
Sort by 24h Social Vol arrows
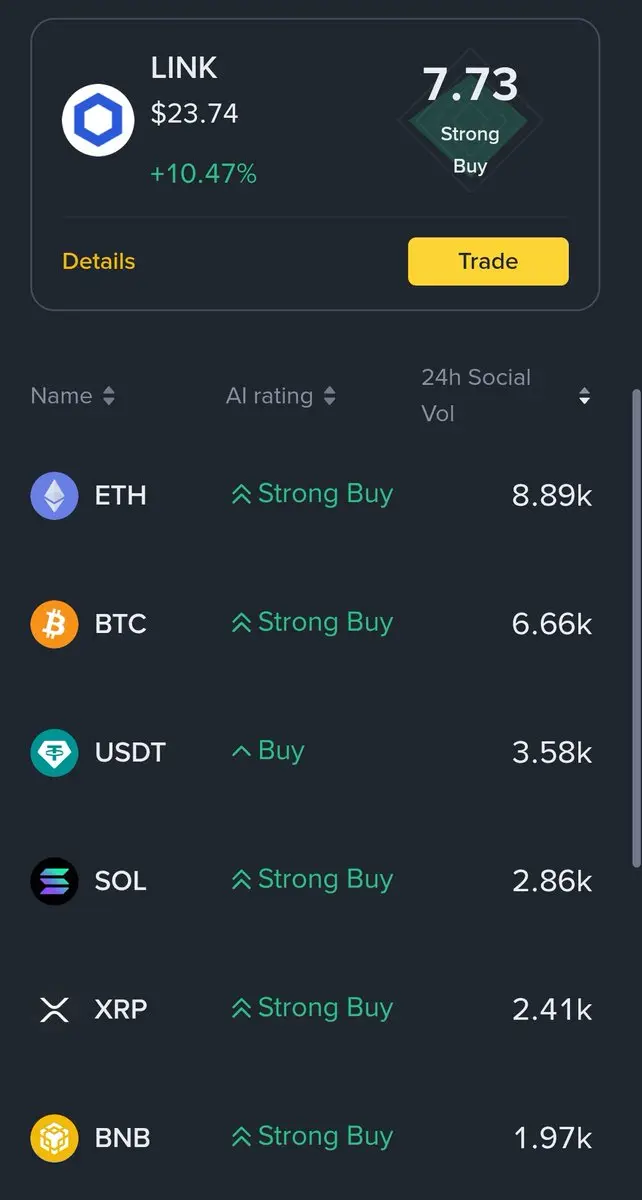tap(584, 396)
